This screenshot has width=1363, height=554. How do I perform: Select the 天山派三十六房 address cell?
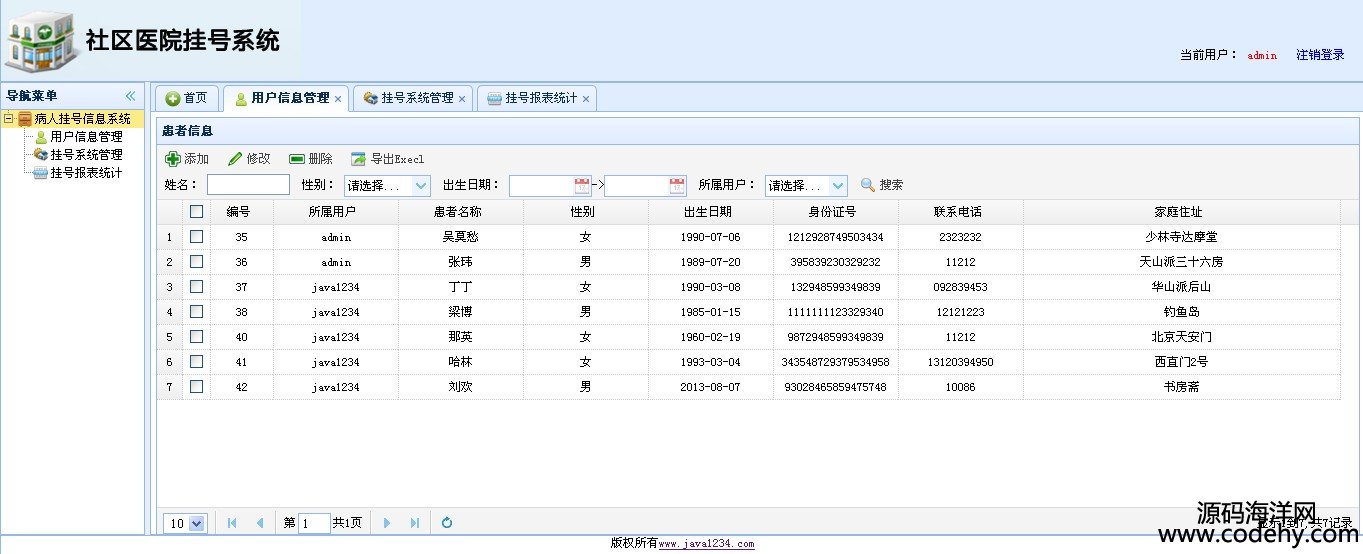coord(1181,262)
